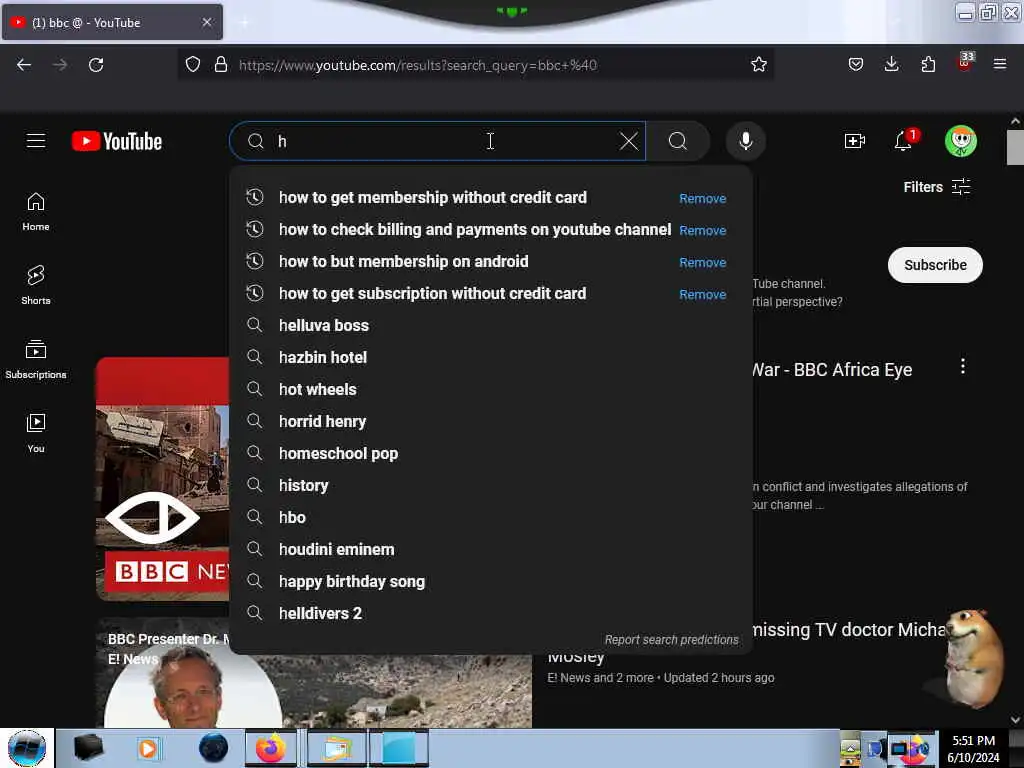Submit search with the magnifier button
The width and height of the screenshot is (1024, 768).
(678, 141)
